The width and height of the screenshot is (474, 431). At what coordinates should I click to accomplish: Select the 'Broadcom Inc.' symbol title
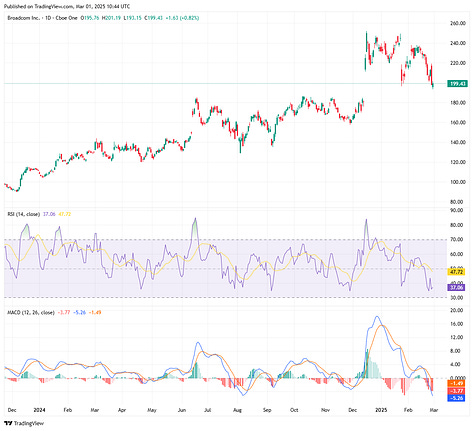[23, 18]
